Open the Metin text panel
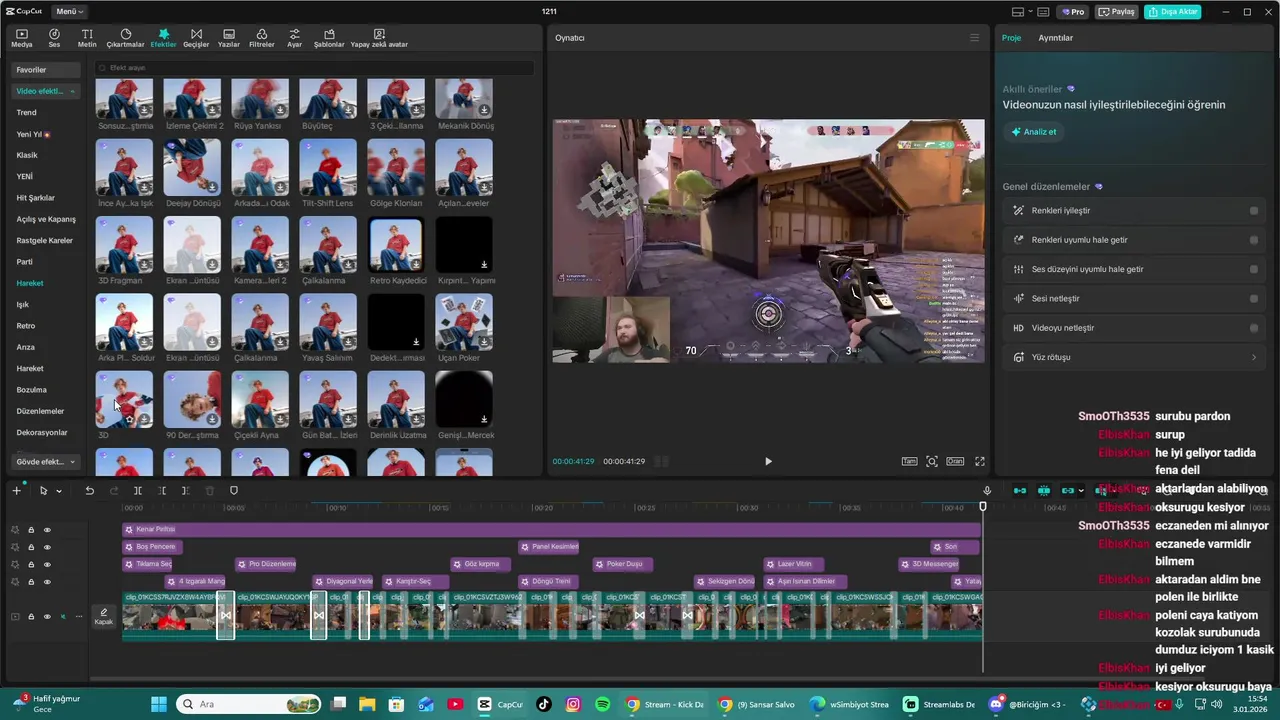The height and width of the screenshot is (720, 1280). pos(87,38)
